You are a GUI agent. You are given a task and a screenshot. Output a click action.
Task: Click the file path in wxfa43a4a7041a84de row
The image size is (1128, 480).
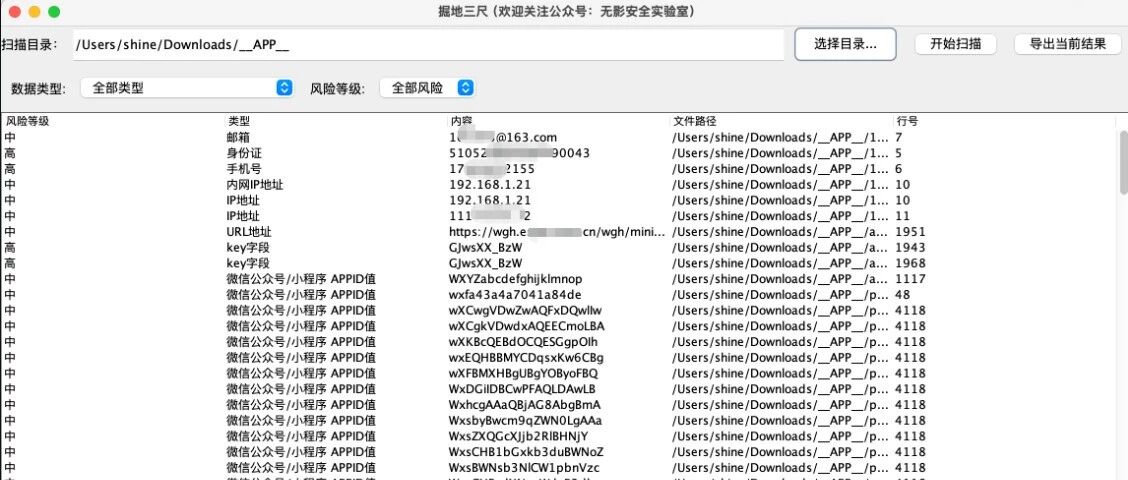[x=781, y=295]
